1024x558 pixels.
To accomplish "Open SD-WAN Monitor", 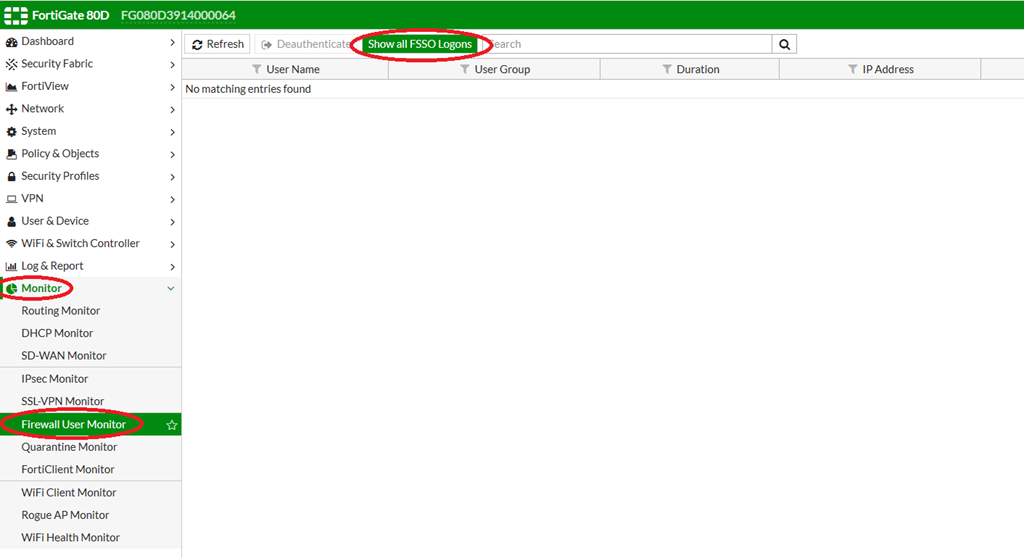I will 64,355.
